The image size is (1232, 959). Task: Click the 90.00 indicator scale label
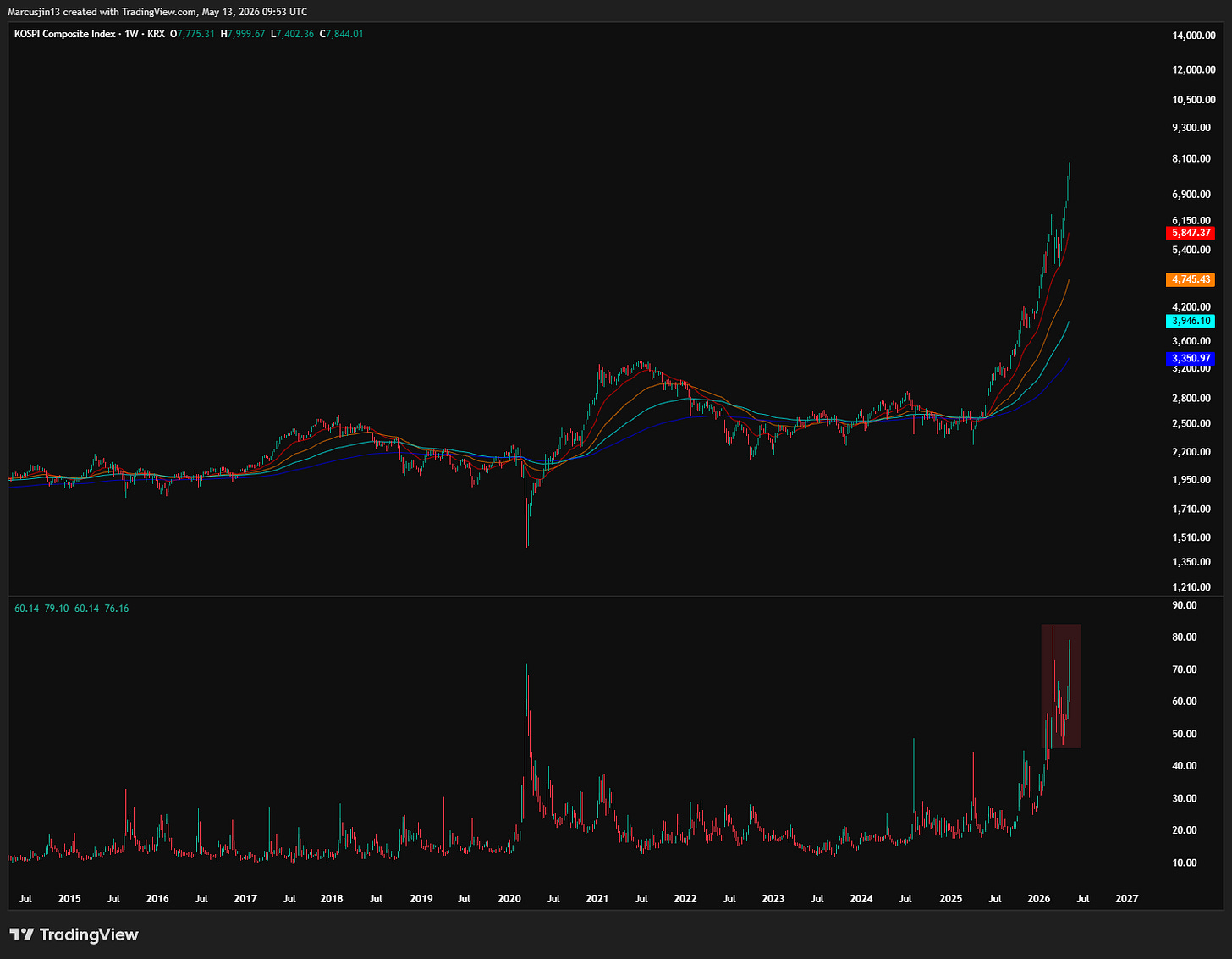pos(1185,605)
